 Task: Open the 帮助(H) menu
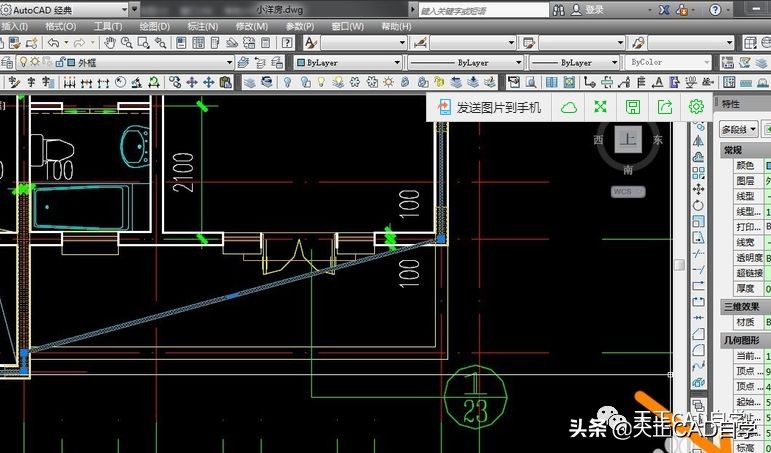tap(396, 27)
